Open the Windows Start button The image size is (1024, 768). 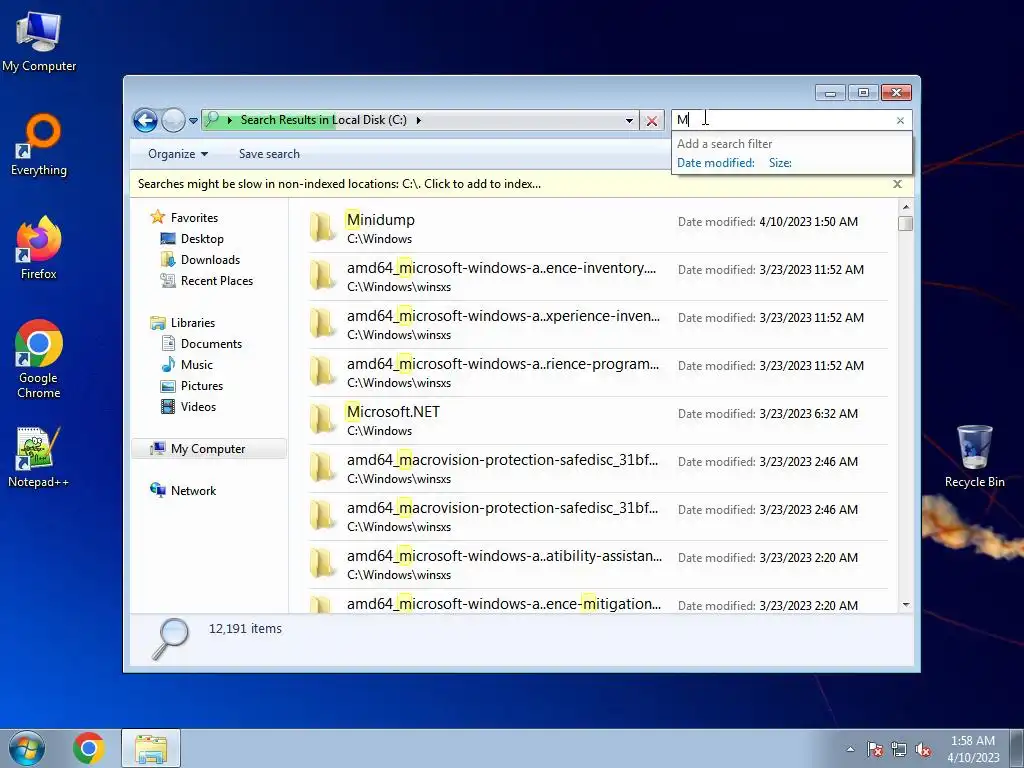coord(27,748)
